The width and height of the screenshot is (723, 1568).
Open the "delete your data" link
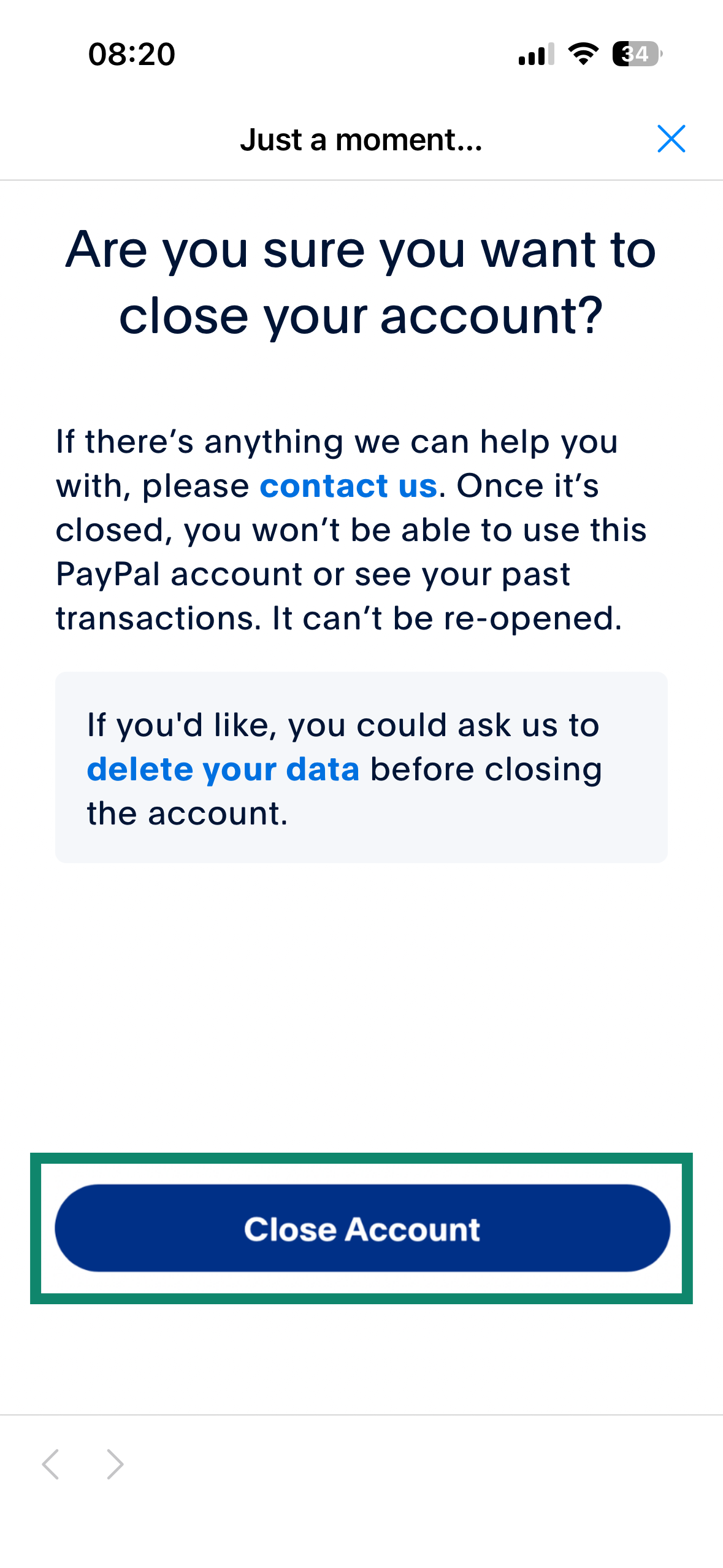[x=223, y=769]
